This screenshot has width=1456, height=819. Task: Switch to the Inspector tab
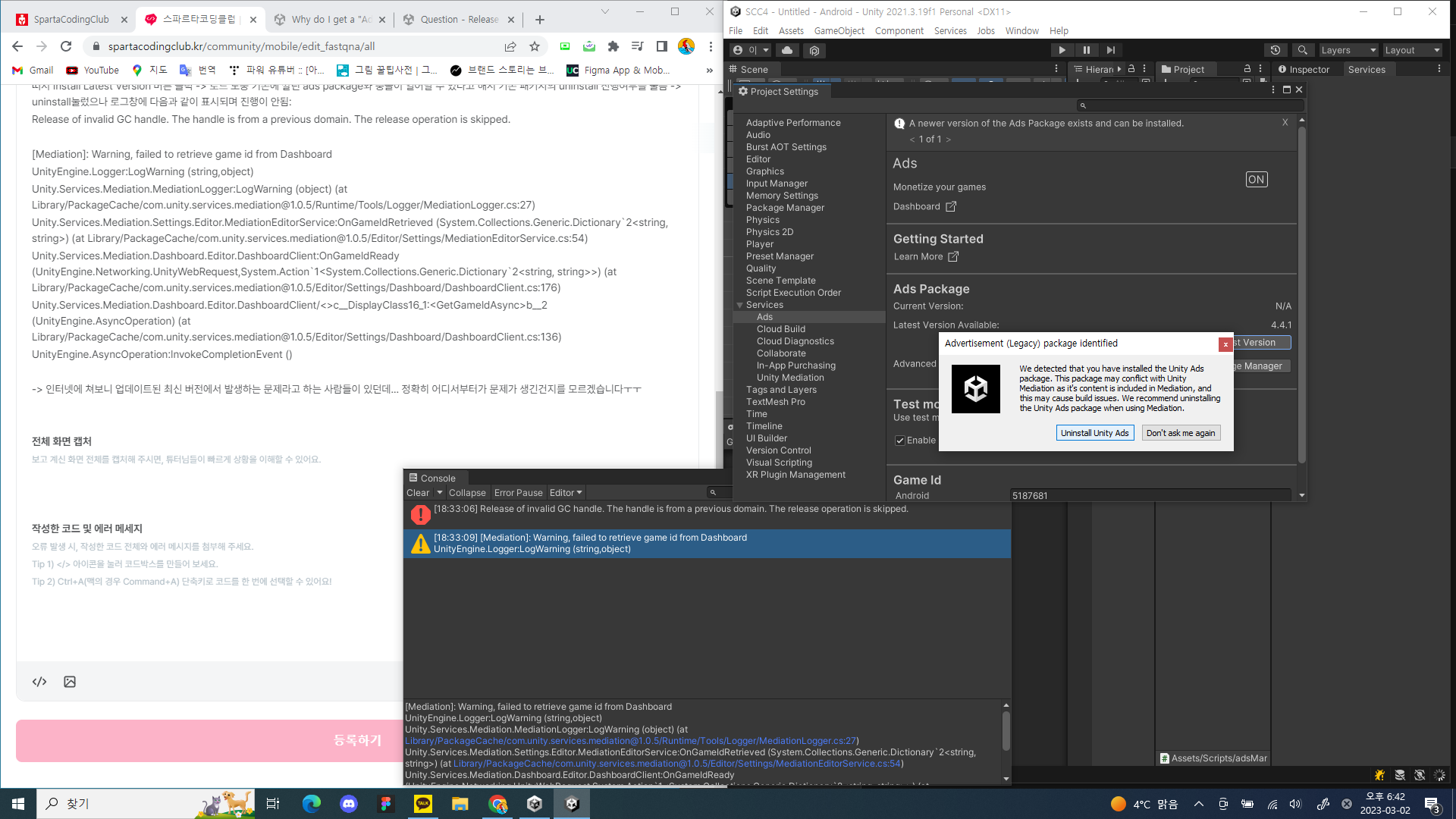tap(1304, 70)
